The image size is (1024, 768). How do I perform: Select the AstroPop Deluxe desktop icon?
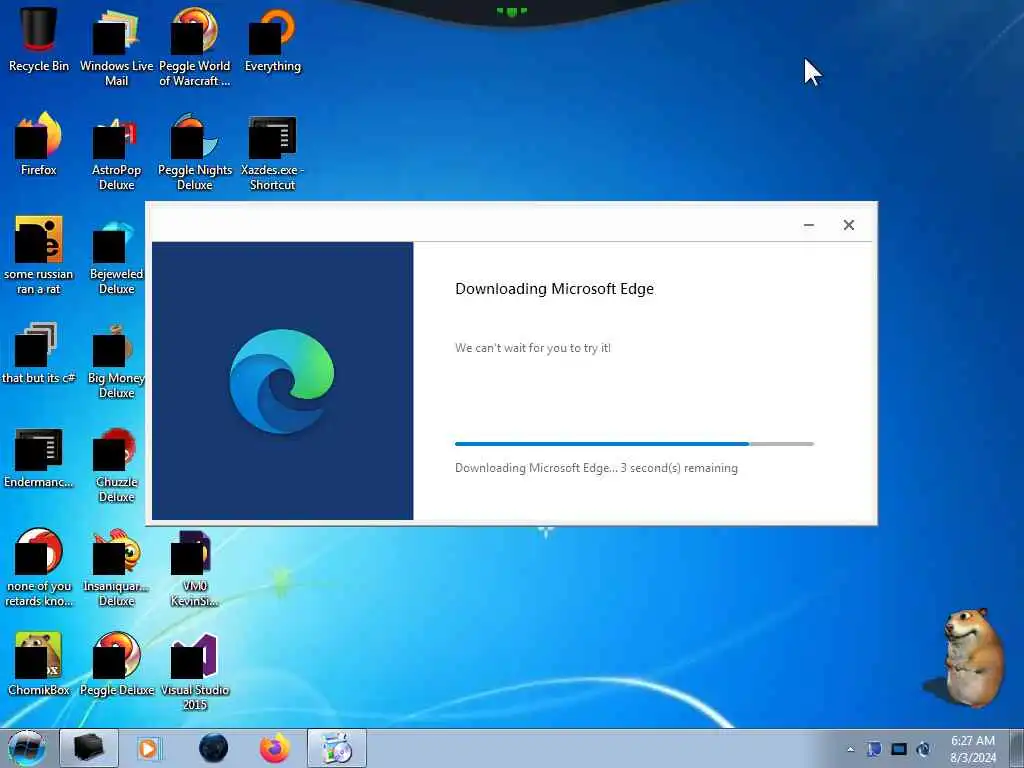coord(116,152)
